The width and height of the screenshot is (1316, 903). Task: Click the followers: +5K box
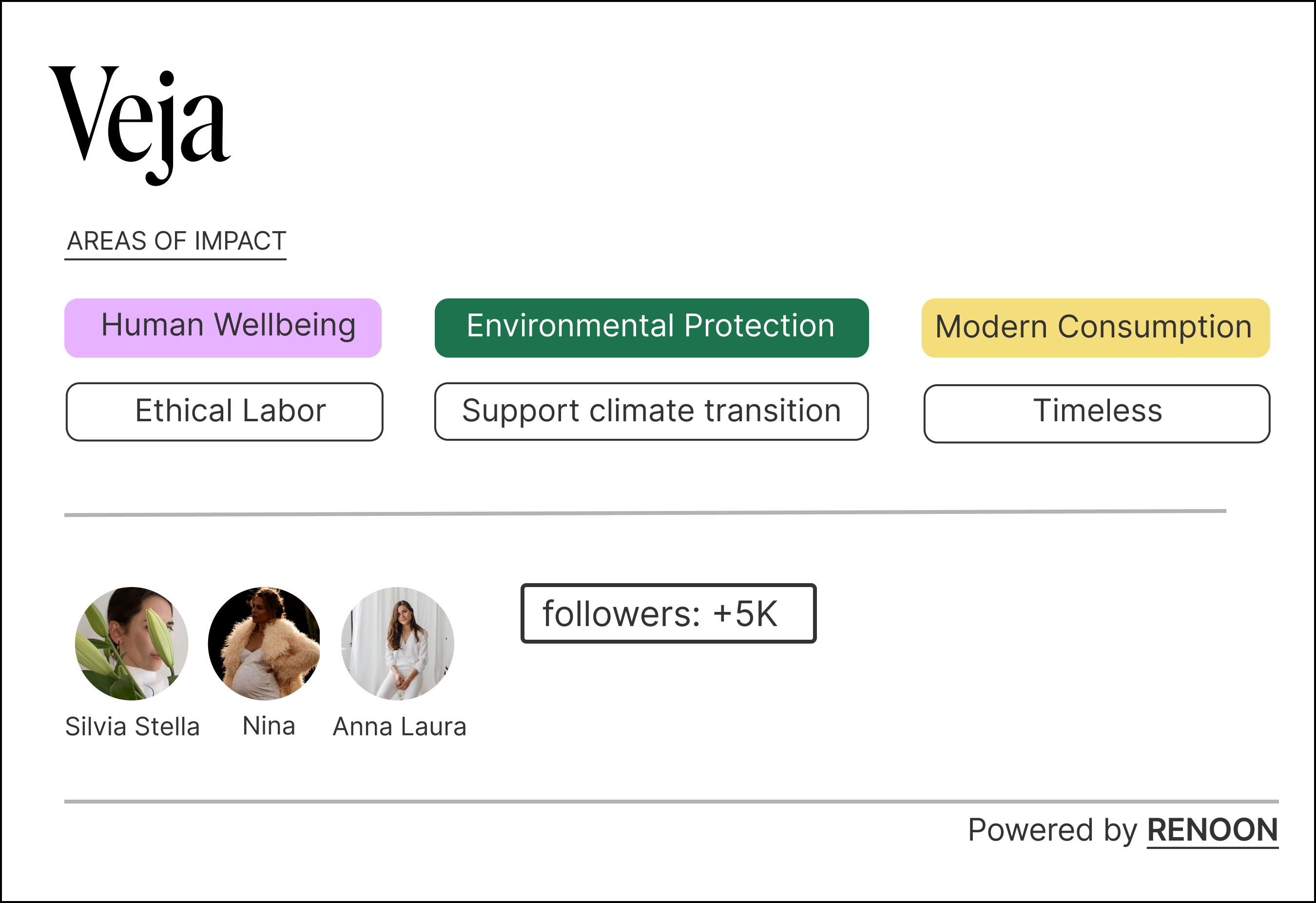click(668, 613)
